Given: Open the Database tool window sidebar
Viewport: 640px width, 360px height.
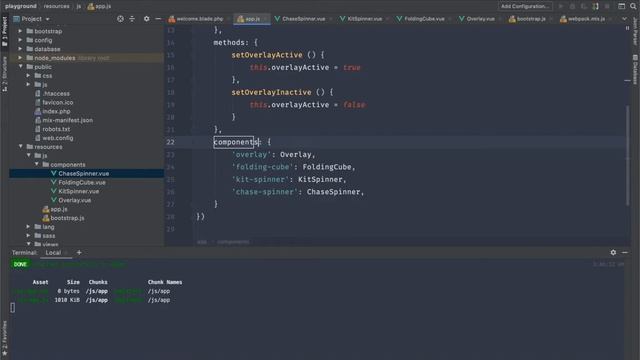Looking at the screenshot, I should (636, 69).
